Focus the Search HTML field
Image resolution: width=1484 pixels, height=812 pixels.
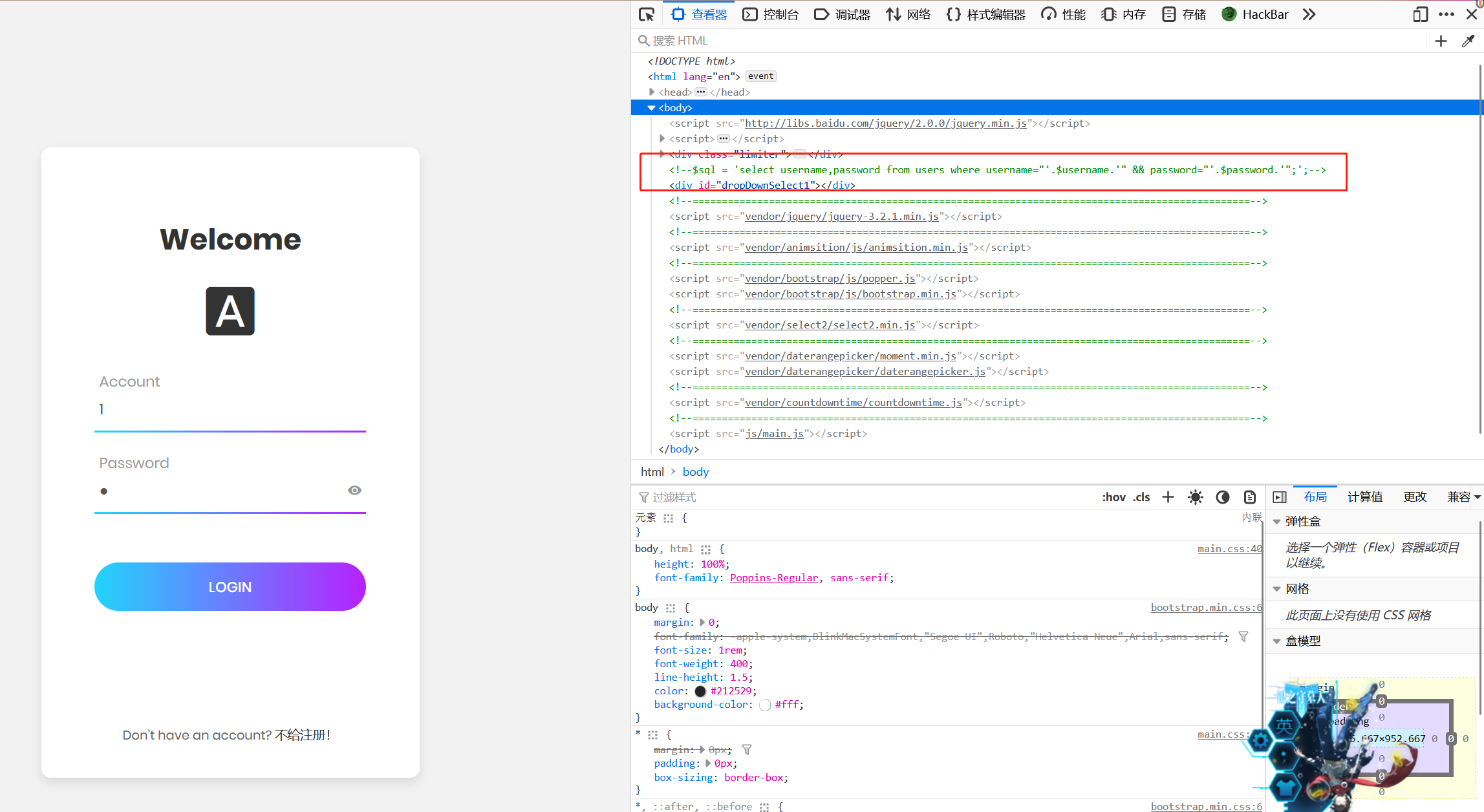[x=1028, y=41]
